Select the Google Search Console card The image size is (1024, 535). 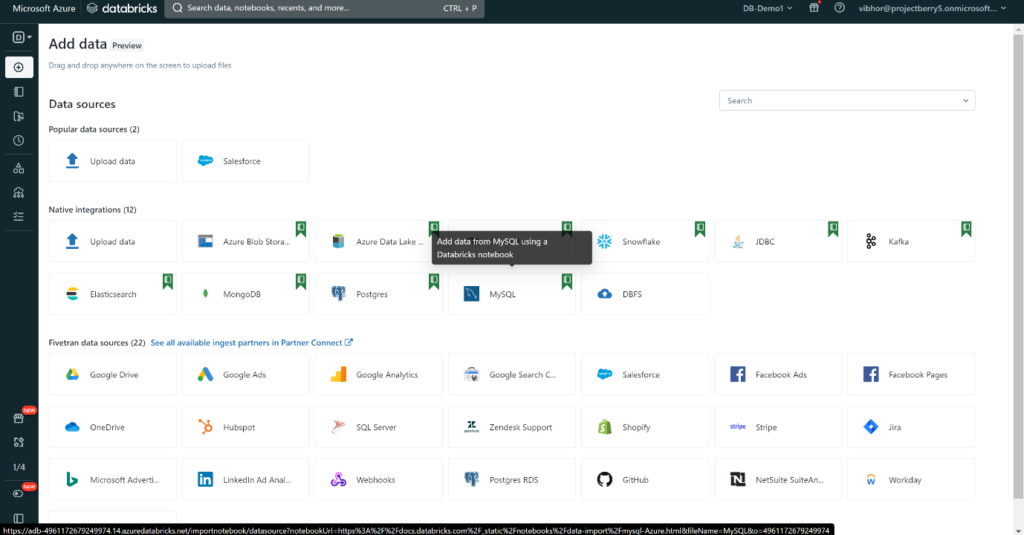tap(511, 374)
